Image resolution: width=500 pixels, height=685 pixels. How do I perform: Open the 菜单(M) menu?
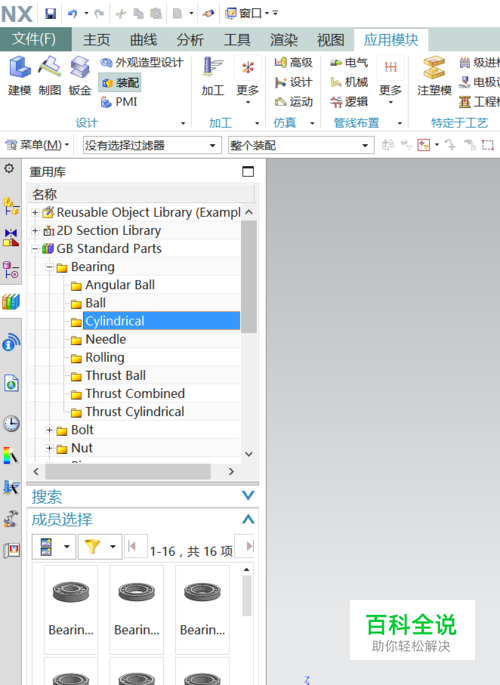pos(38,145)
